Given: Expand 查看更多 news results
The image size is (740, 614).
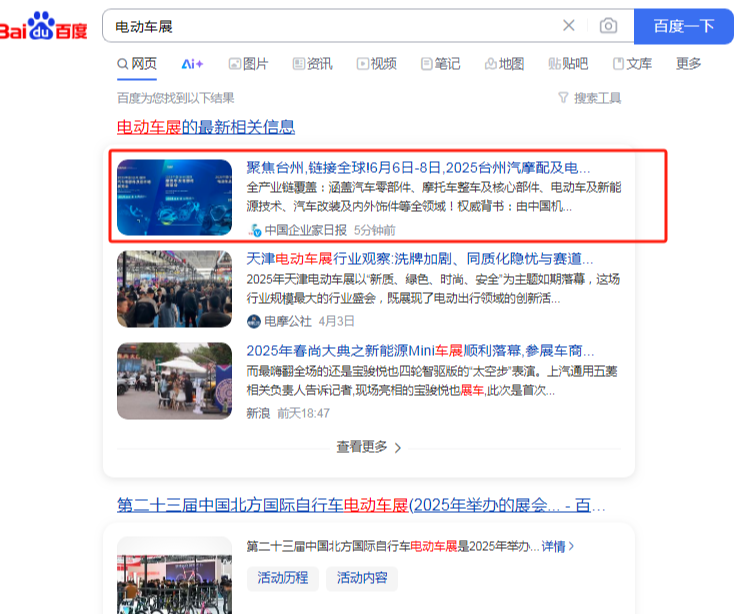Looking at the screenshot, I should point(369,446).
